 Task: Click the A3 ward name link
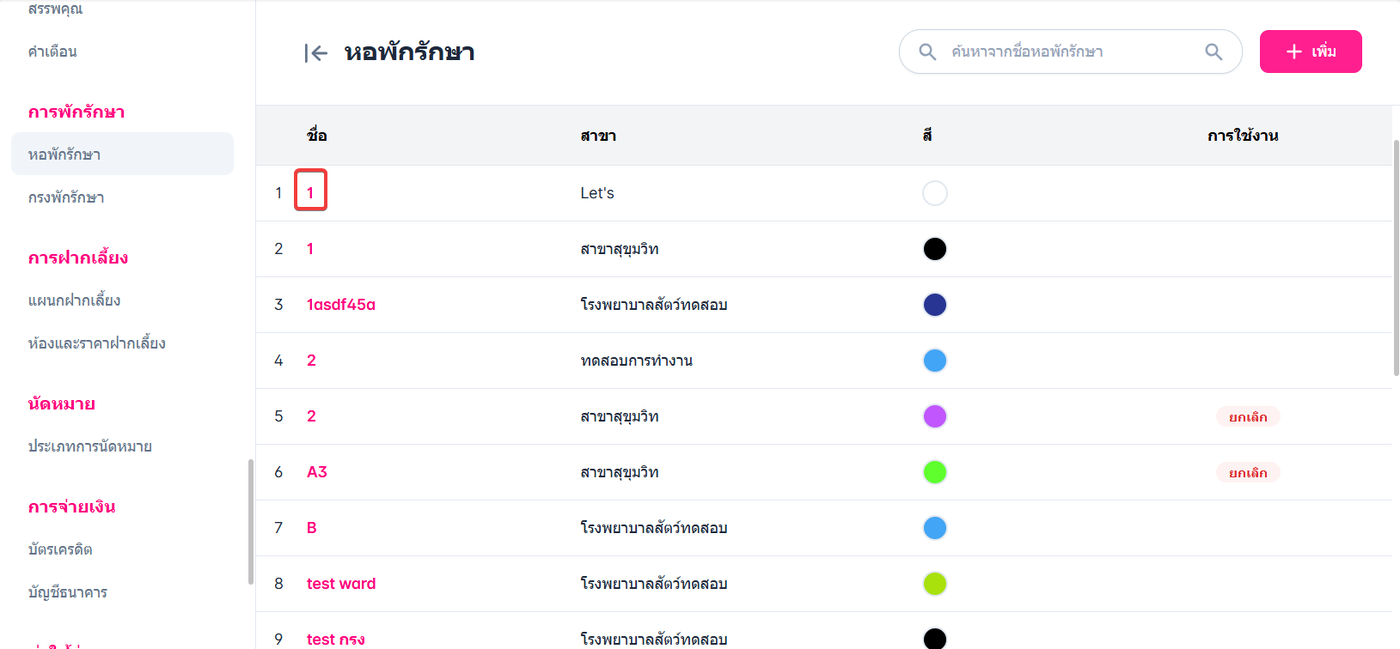pos(317,472)
